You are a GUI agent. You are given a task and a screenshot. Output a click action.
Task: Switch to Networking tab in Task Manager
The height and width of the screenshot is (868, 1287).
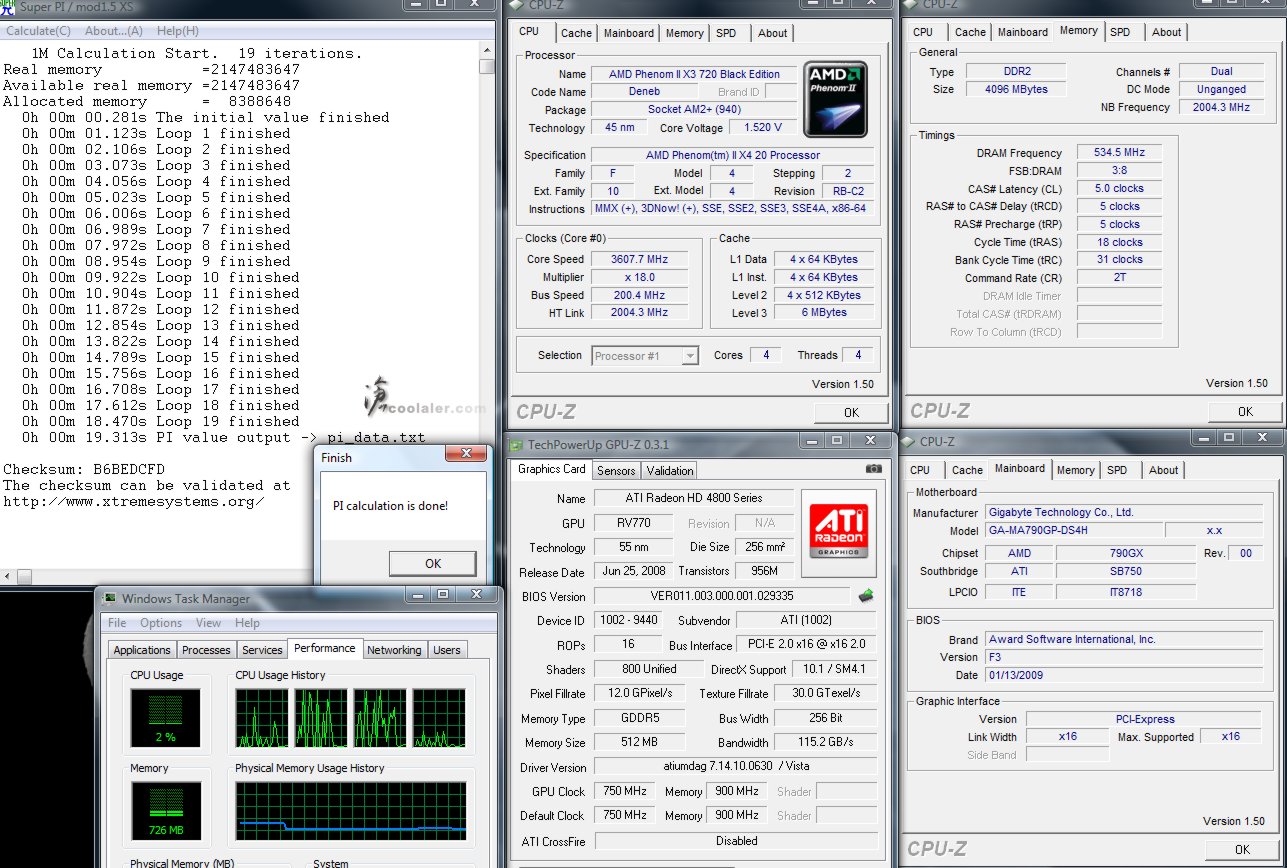pyautogui.click(x=394, y=650)
